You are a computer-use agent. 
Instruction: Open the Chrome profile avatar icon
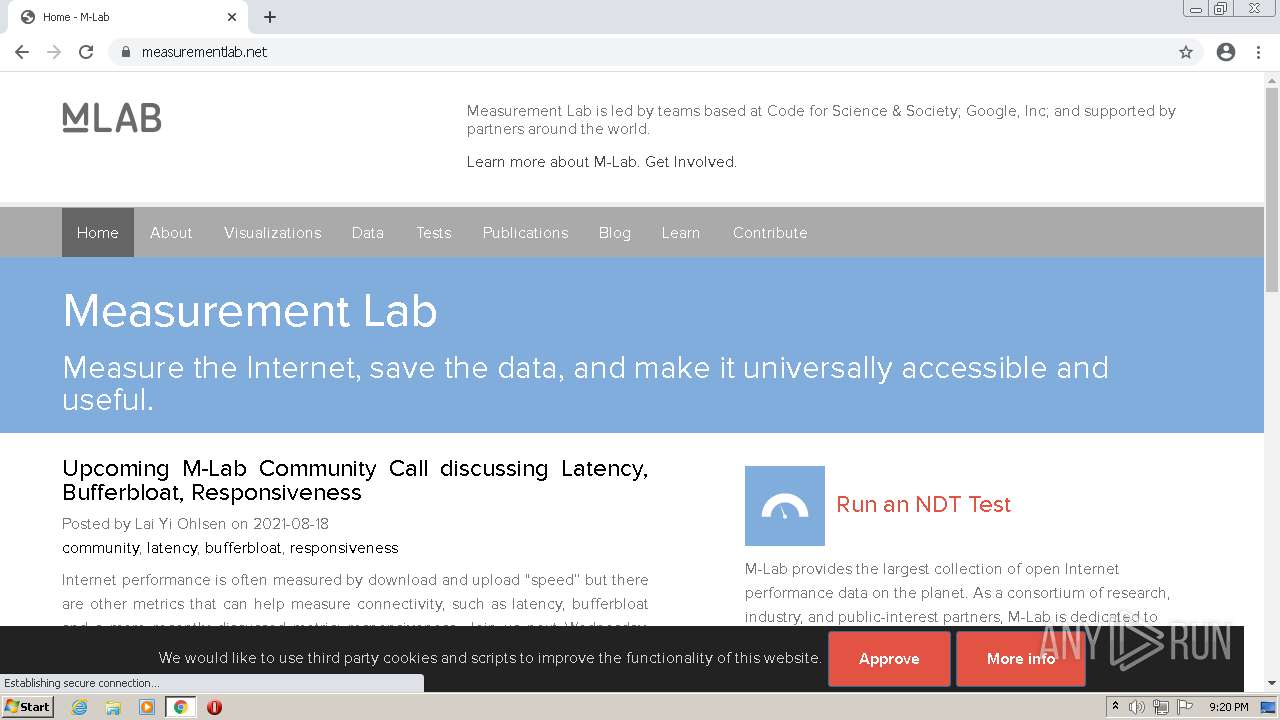coord(1226,52)
